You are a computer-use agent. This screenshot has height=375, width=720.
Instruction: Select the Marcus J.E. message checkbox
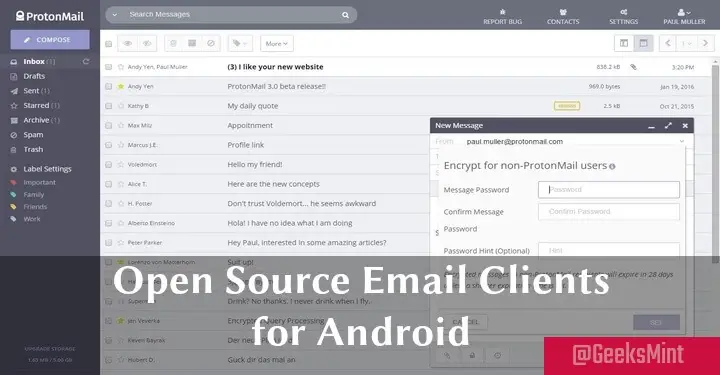click(x=108, y=145)
